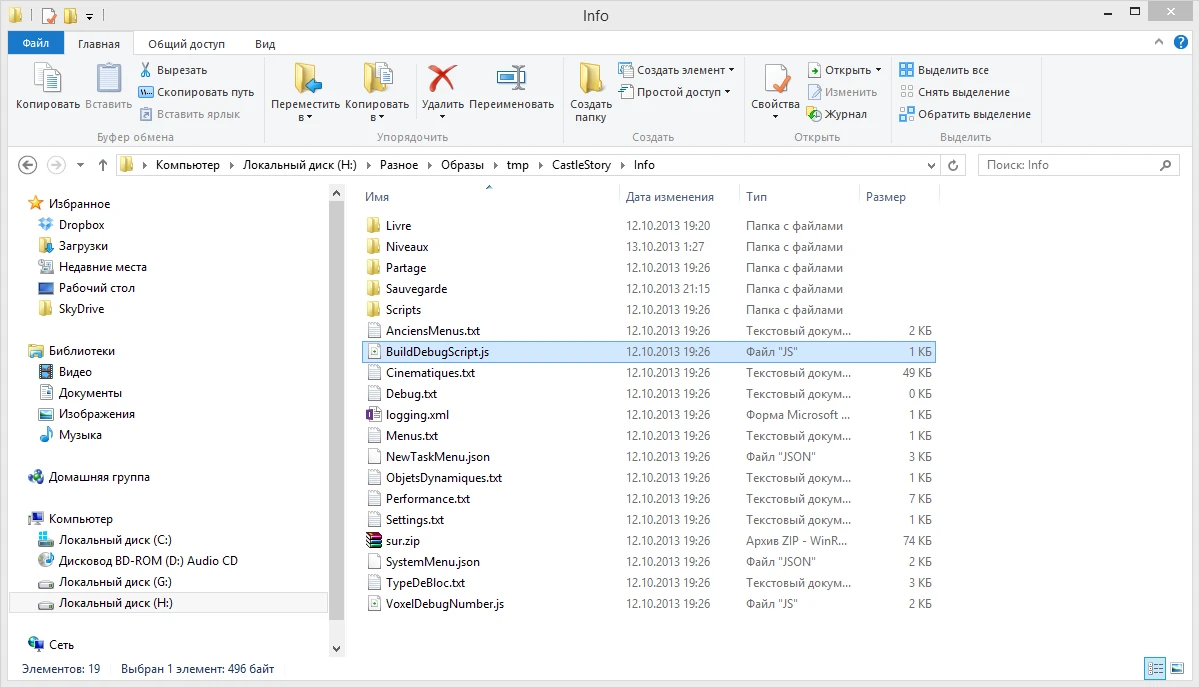Click the Вырезать (Cut) scissors icon
Screen dimensions: 1200x688
(146, 70)
